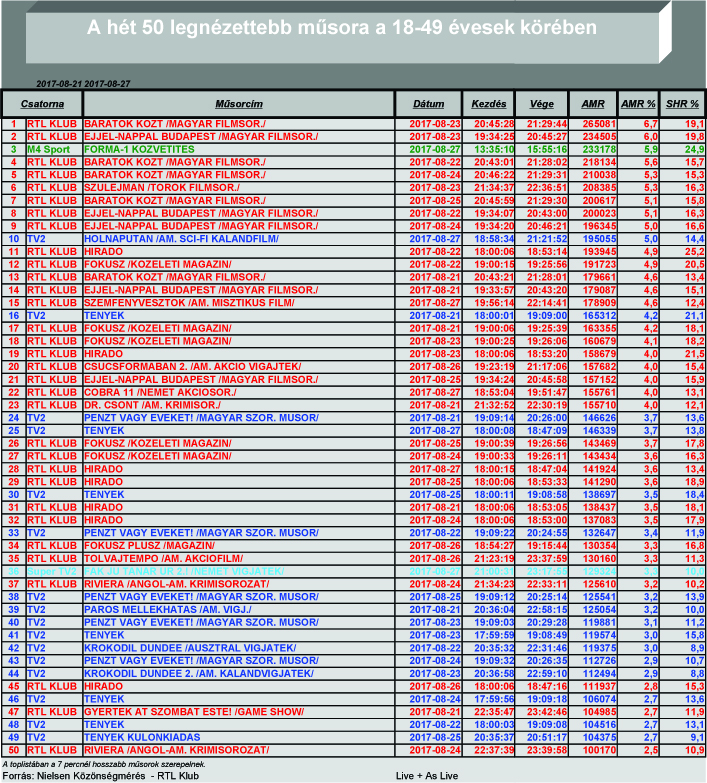707x783 pixels.
Task: Click the rank number 36
Action: pyautogui.click(x=13, y=571)
